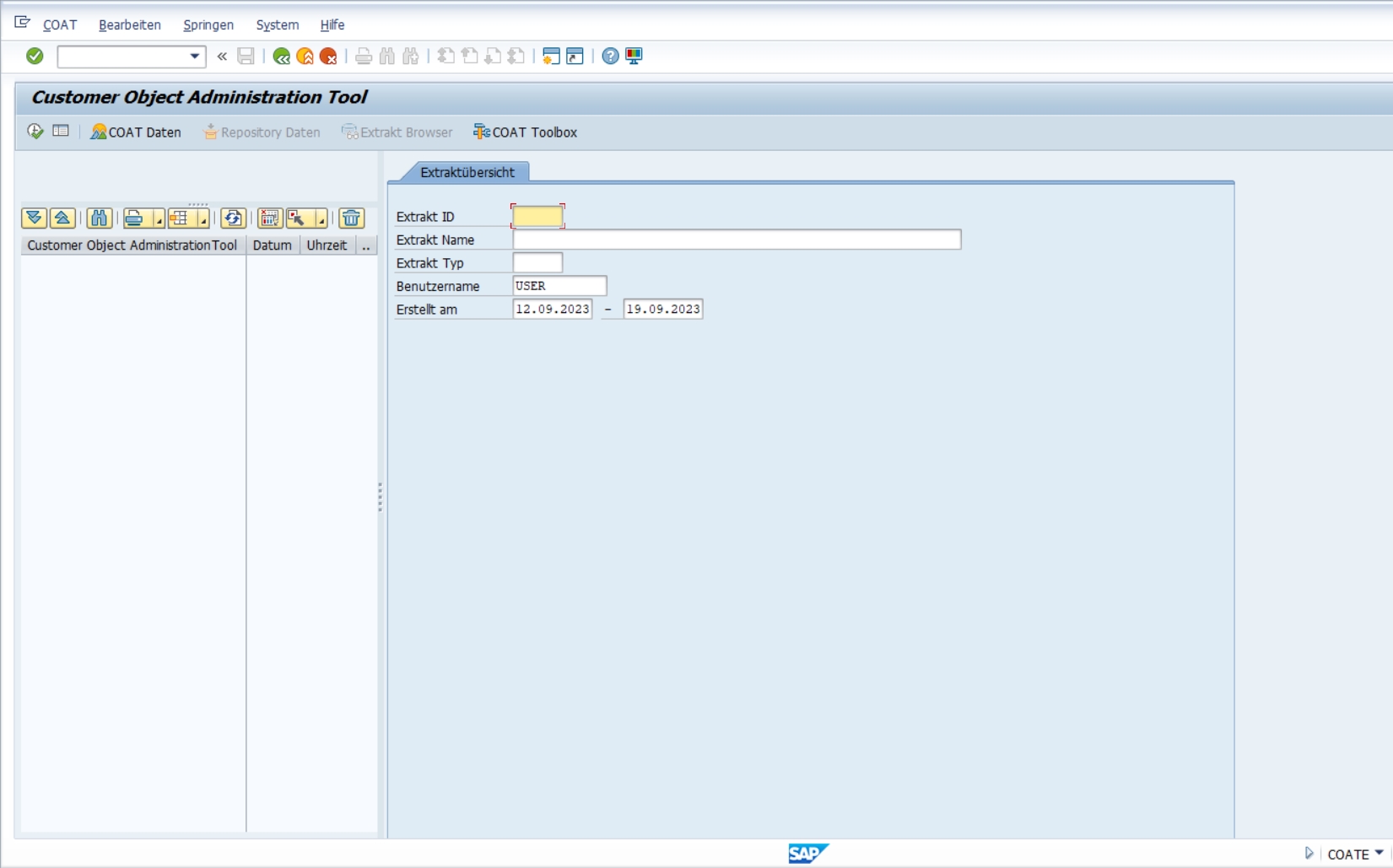Click the green Enter checkmark icon
The image size is (1393, 868).
(x=35, y=56)
